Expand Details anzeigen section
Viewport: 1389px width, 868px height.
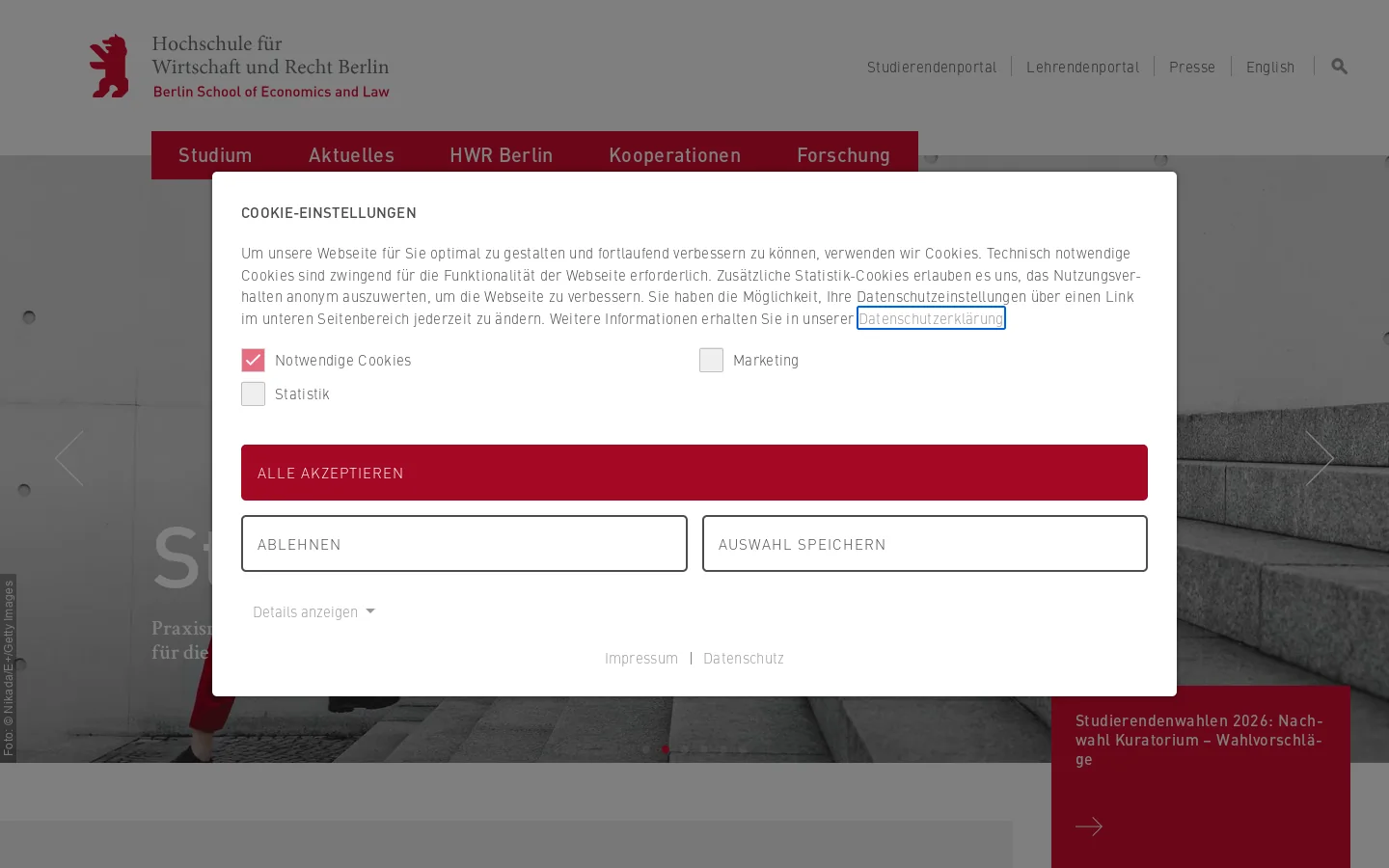(x=313, y=611)
